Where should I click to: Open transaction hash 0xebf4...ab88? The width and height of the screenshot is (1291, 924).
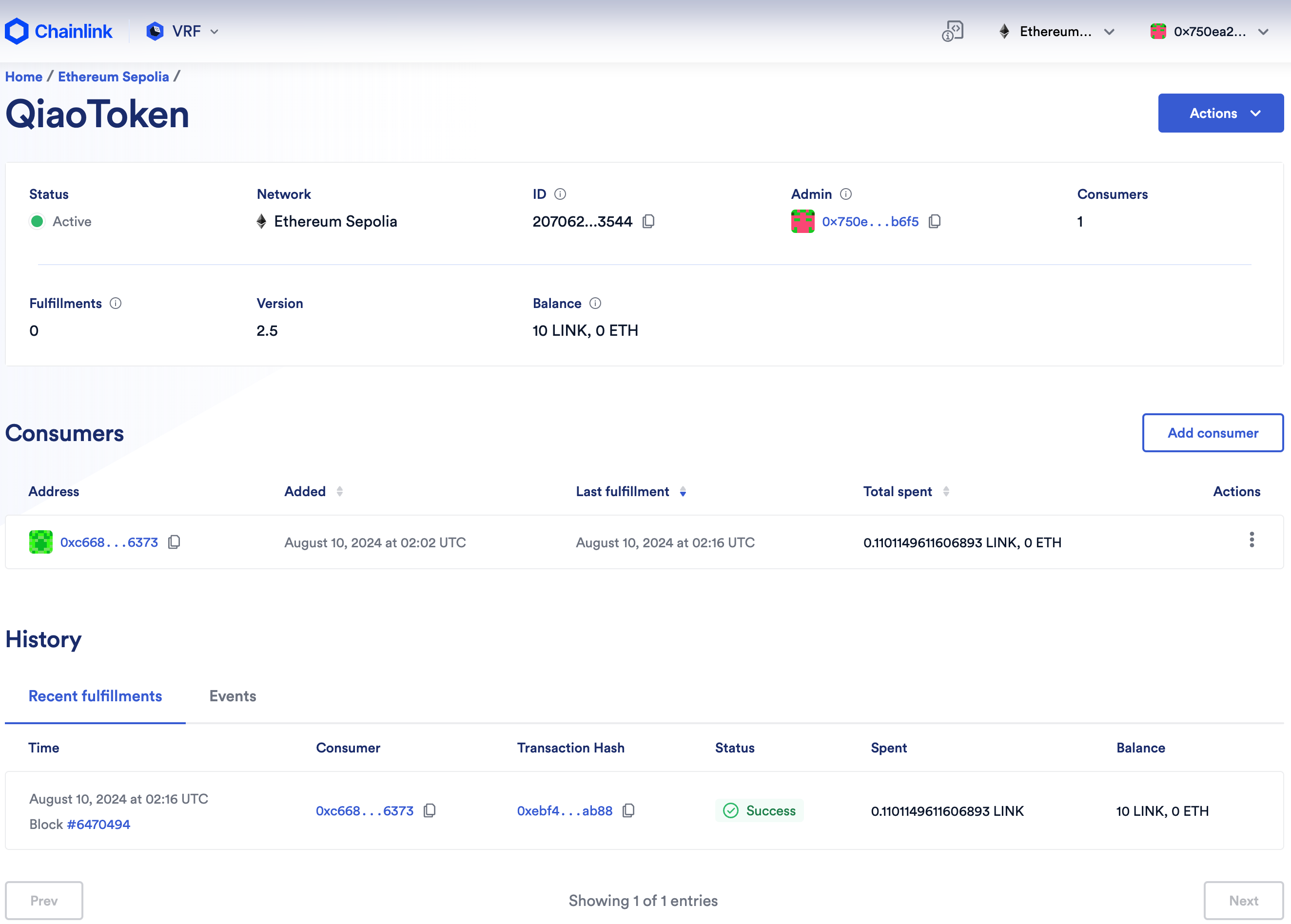click(x=564, y=811)
